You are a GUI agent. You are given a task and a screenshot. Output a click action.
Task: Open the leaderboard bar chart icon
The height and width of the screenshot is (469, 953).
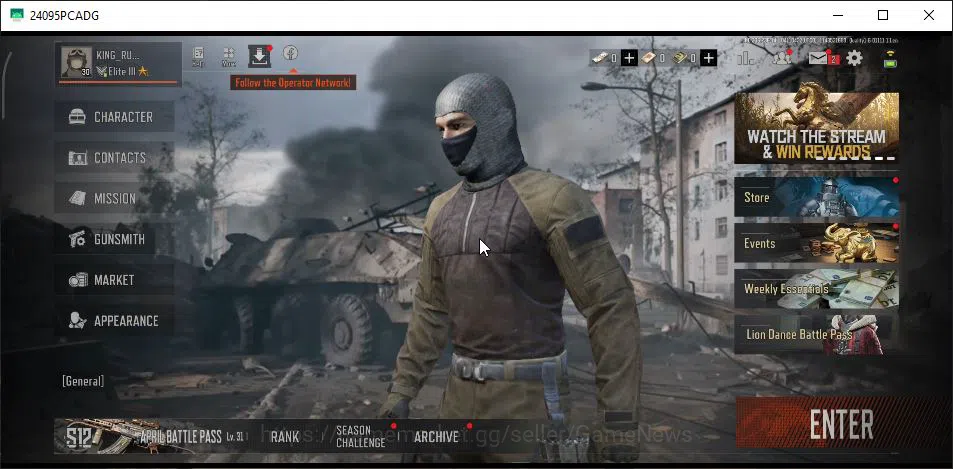click(x=746, y=58)
